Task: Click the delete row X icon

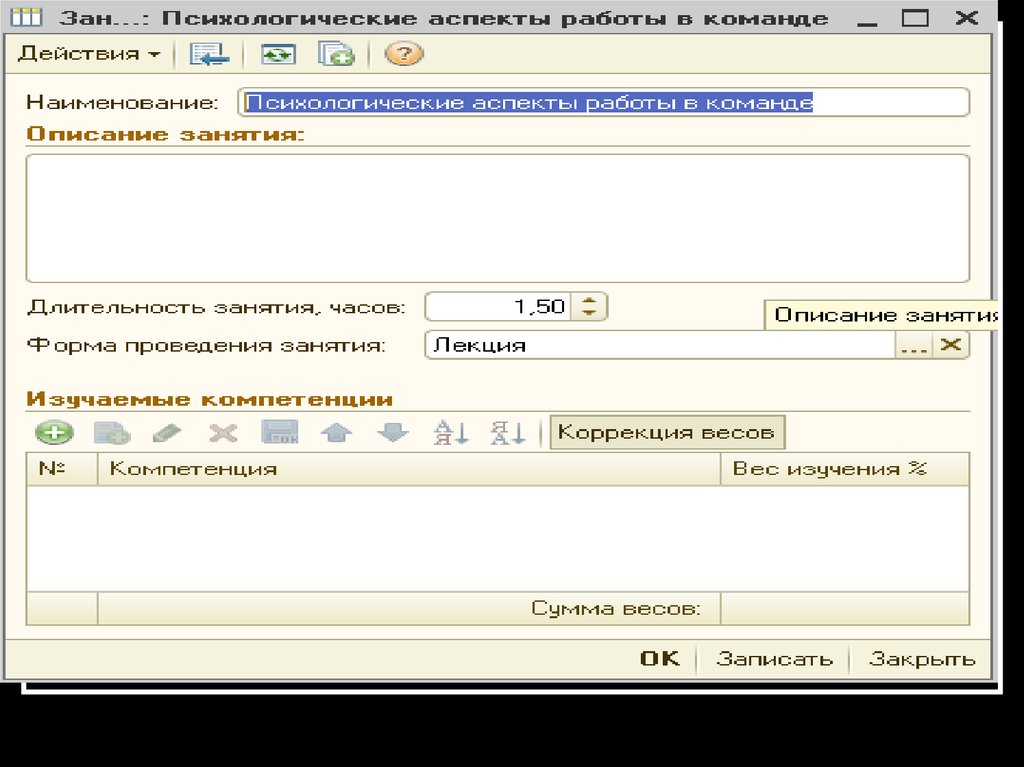Action: coord(222,433)
